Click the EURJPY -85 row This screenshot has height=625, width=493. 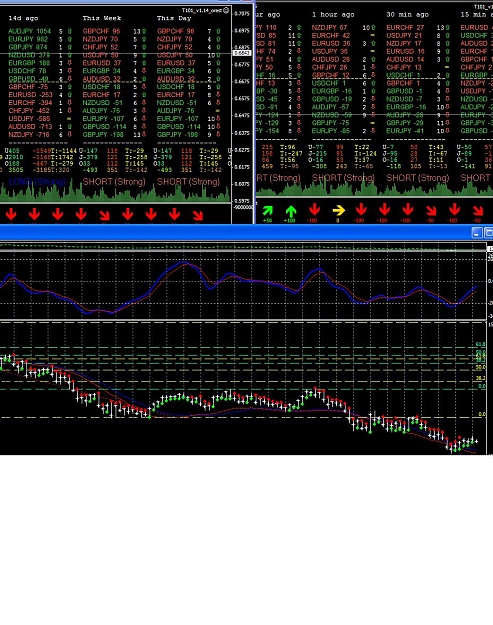(344, 131)
